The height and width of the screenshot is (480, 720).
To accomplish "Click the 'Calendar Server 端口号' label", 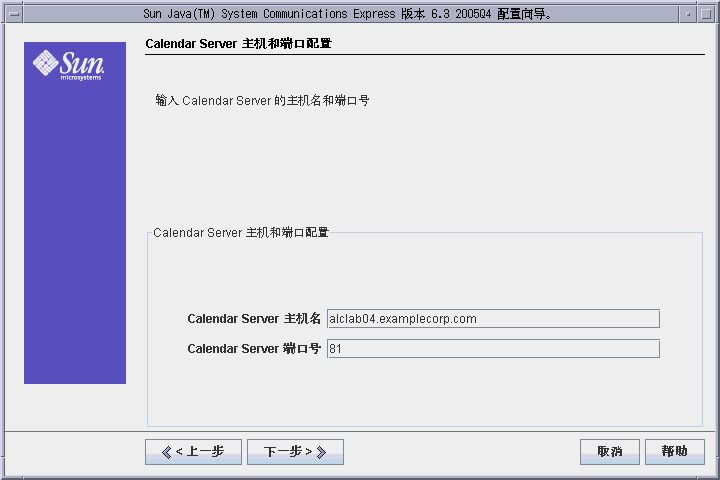I will (x=254, y=349).
